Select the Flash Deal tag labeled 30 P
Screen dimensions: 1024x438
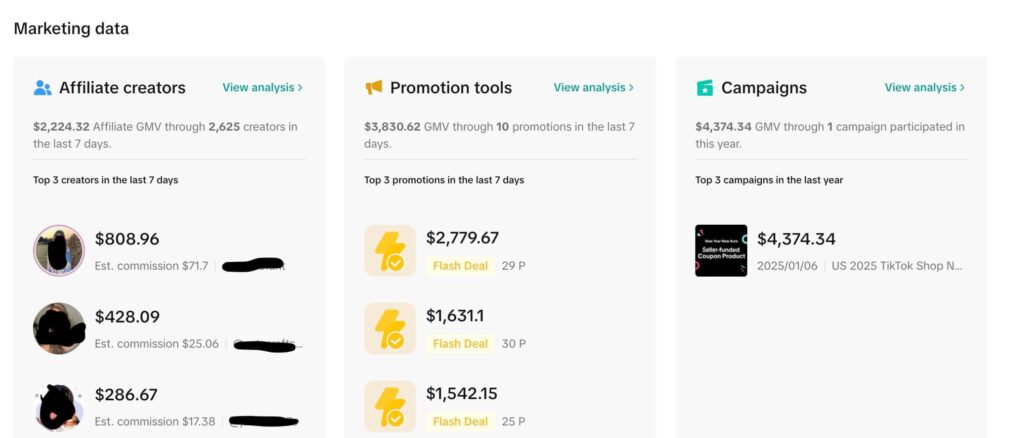tap(460, 344)
